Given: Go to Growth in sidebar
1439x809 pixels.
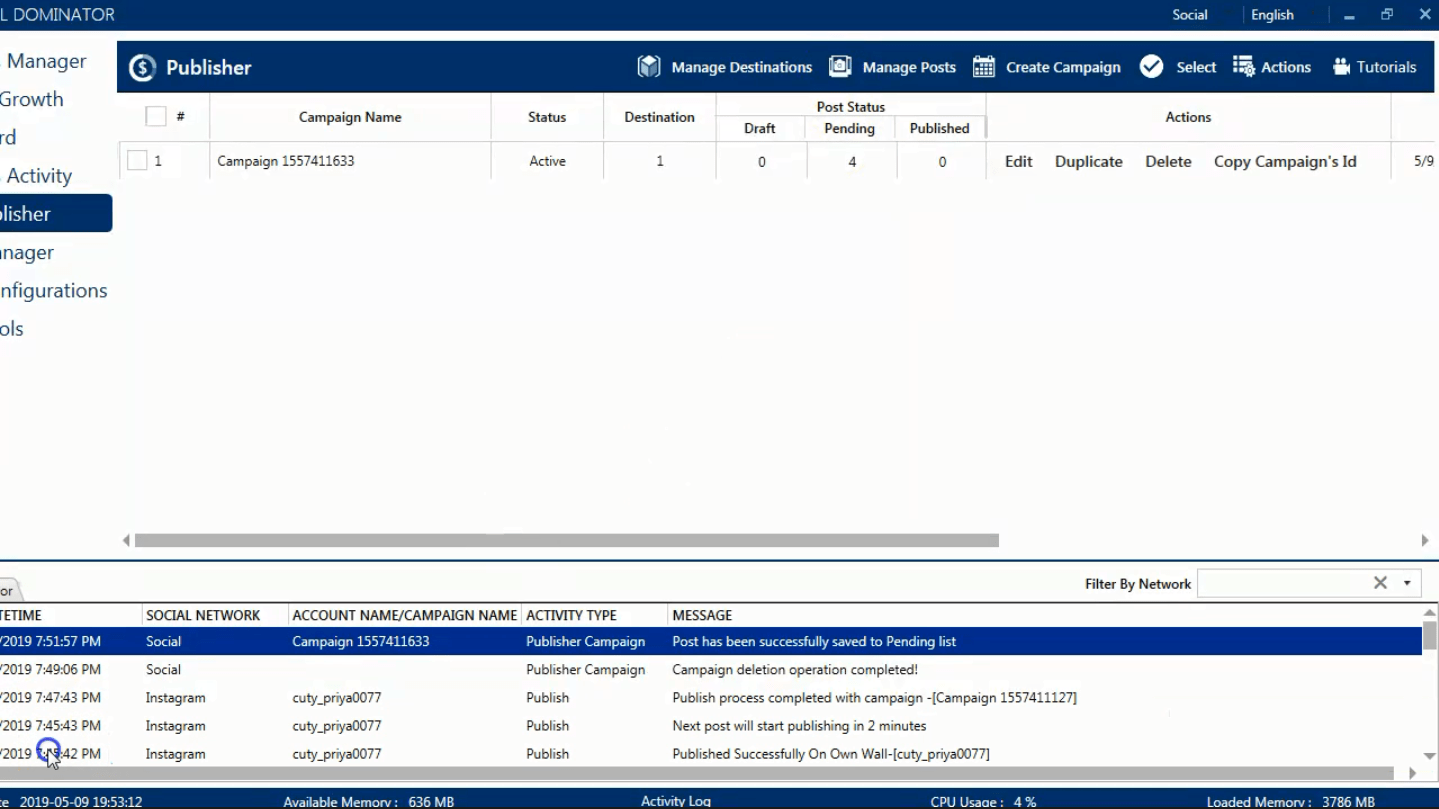Looking at the screenshot, I should 32,99.
